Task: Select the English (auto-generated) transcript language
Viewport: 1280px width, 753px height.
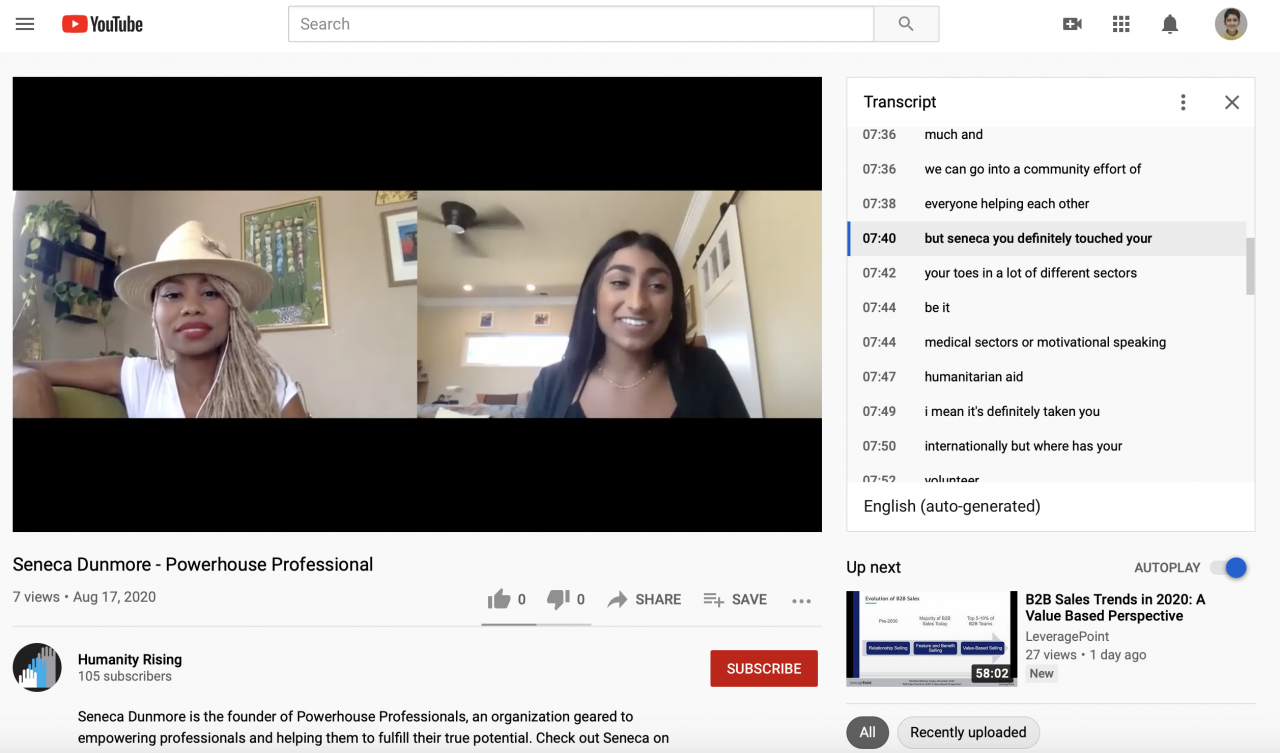Action: [x=952, y=506]
